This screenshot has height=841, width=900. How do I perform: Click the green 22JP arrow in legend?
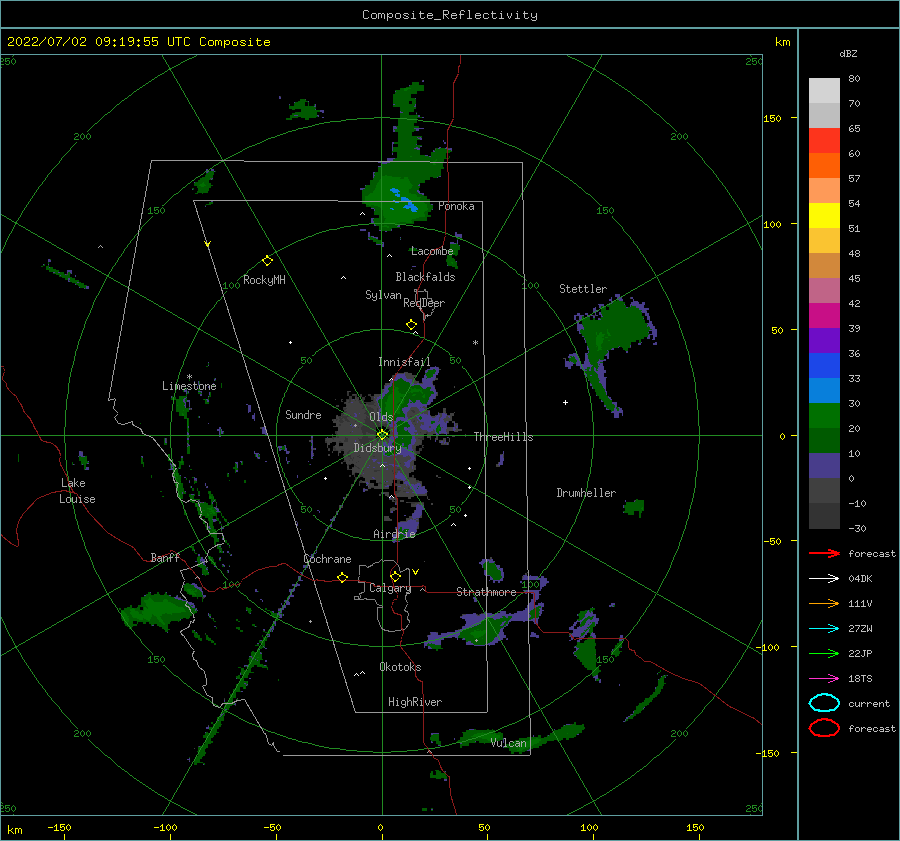click(x=824, y=653)
